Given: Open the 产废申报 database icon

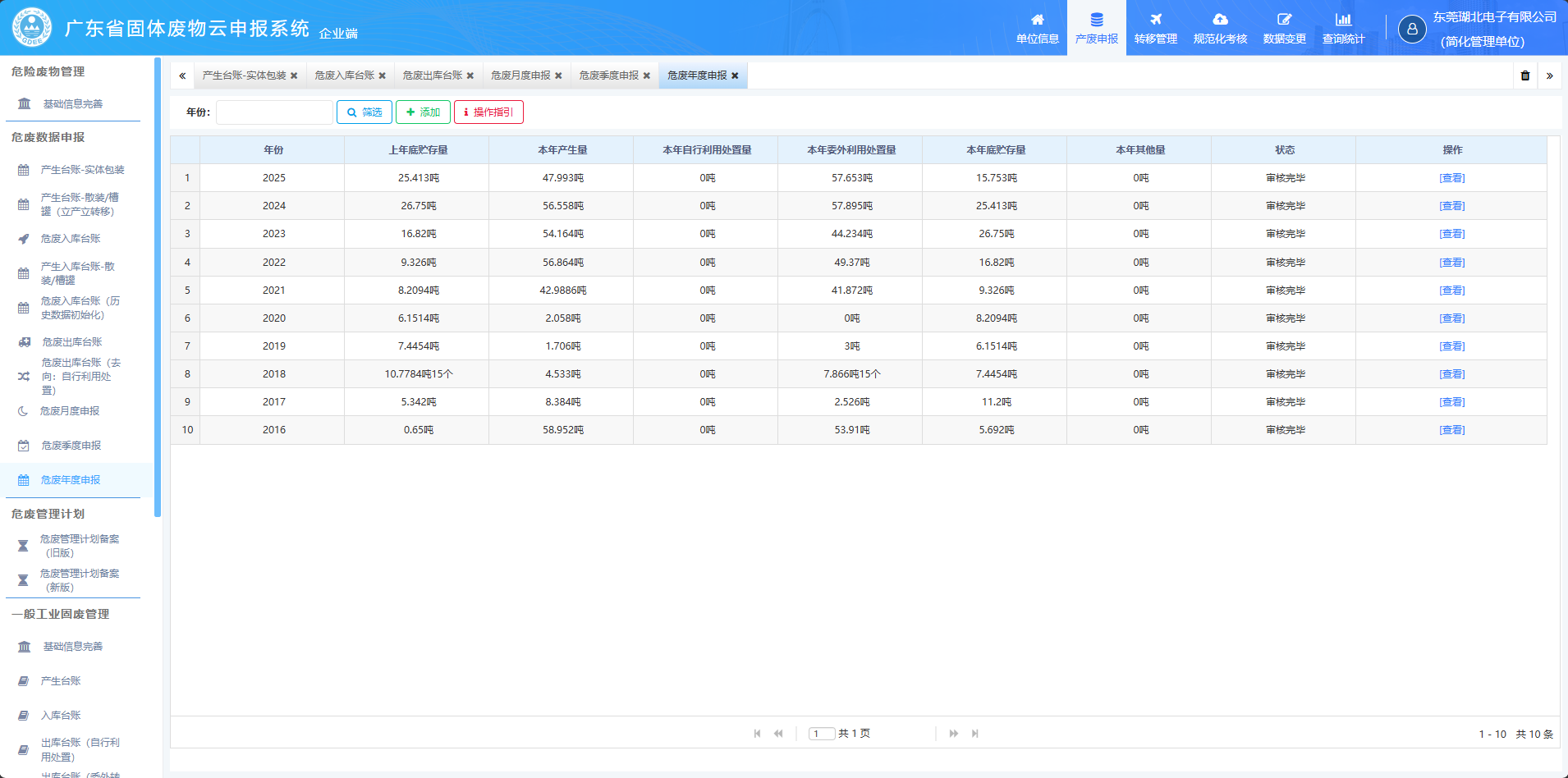Looking at the screenshot, I should 1097,20.
